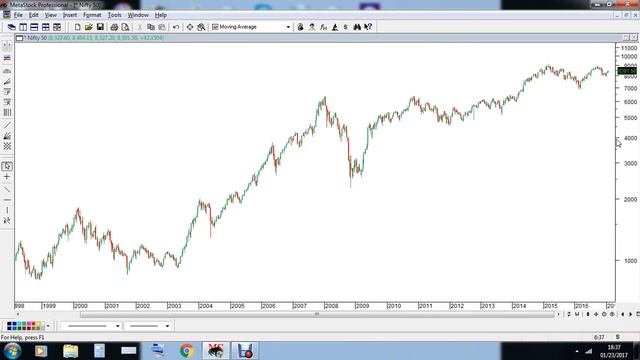Open the Edit menu
640x360 pixels.
pos(33,15)
